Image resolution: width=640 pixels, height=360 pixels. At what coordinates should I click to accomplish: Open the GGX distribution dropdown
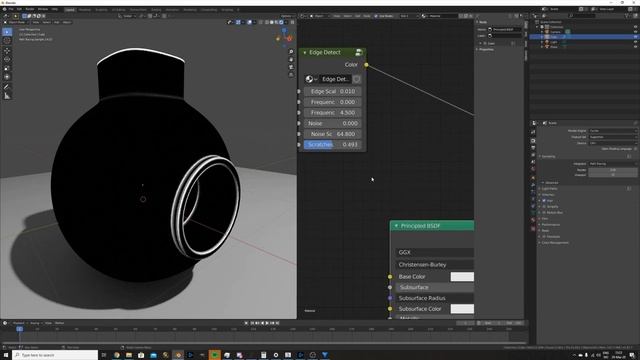[x=435, y=252]
